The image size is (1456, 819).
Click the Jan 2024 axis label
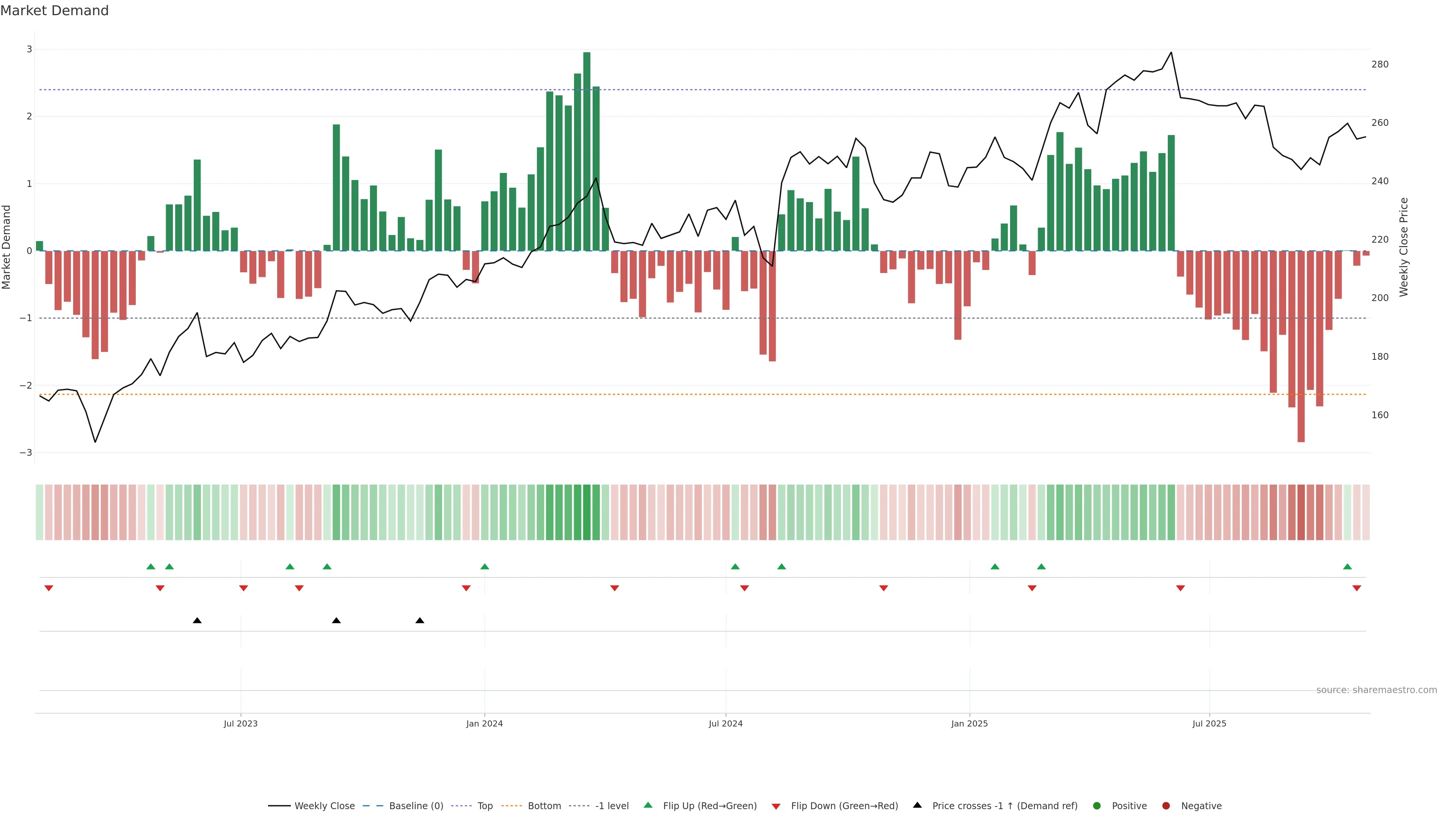tap(484, 723)
